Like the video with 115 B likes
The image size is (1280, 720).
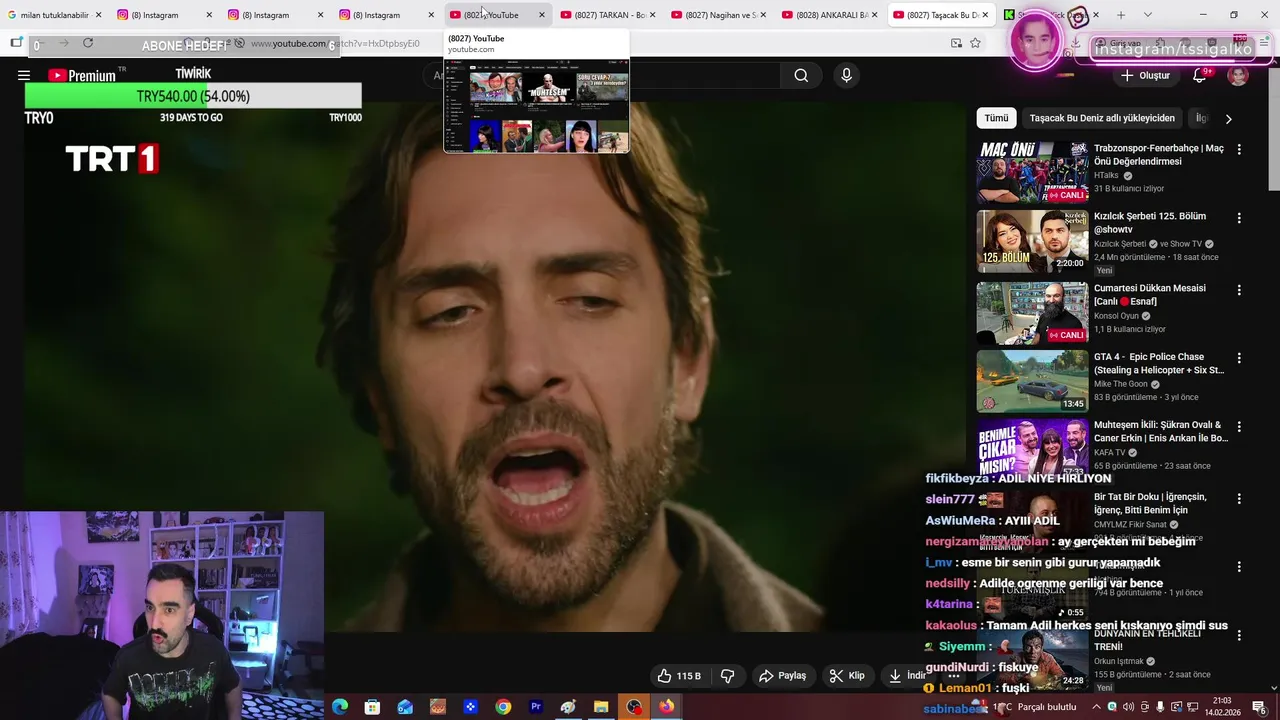pos(679,676)
